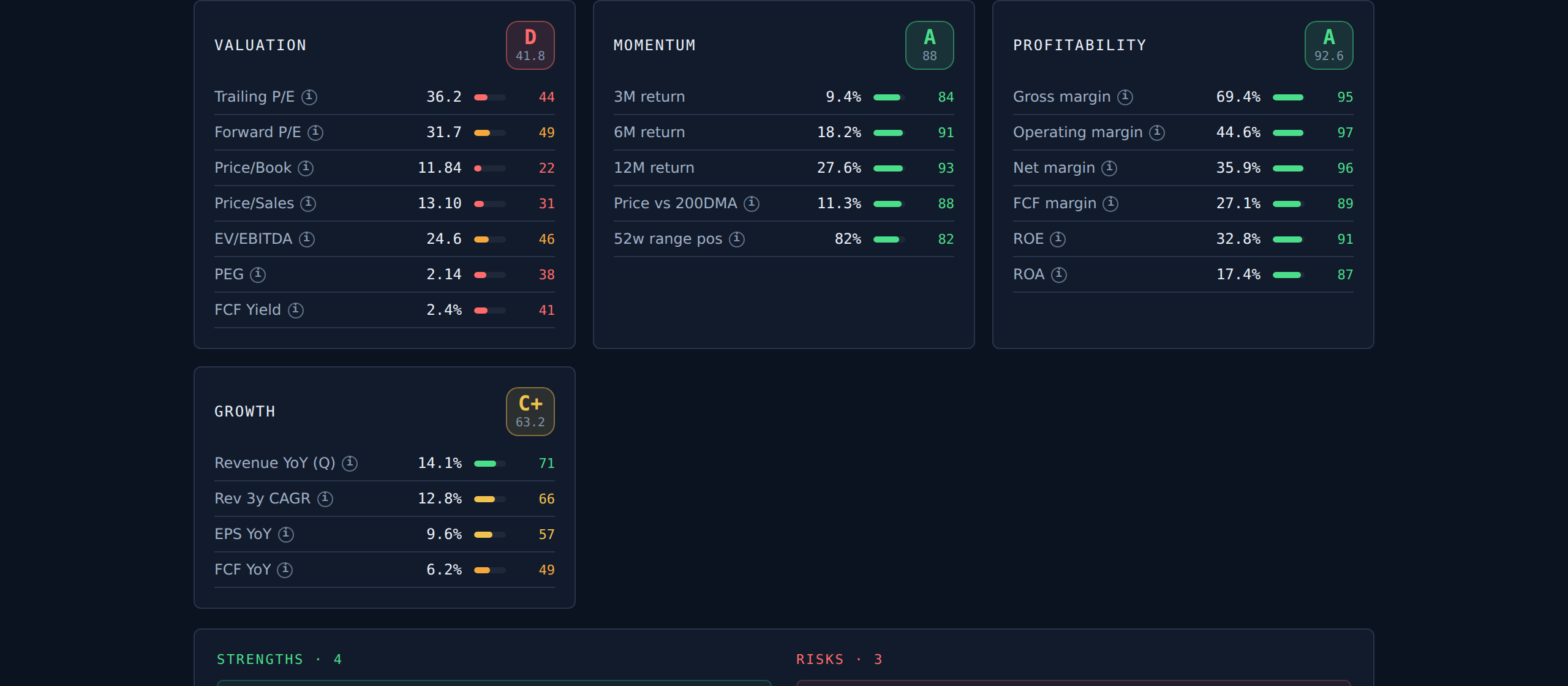Image resolution: width=1568 pixels, height=686 pixels.
Task: Open the Risks section header
Action: point(839,660)
